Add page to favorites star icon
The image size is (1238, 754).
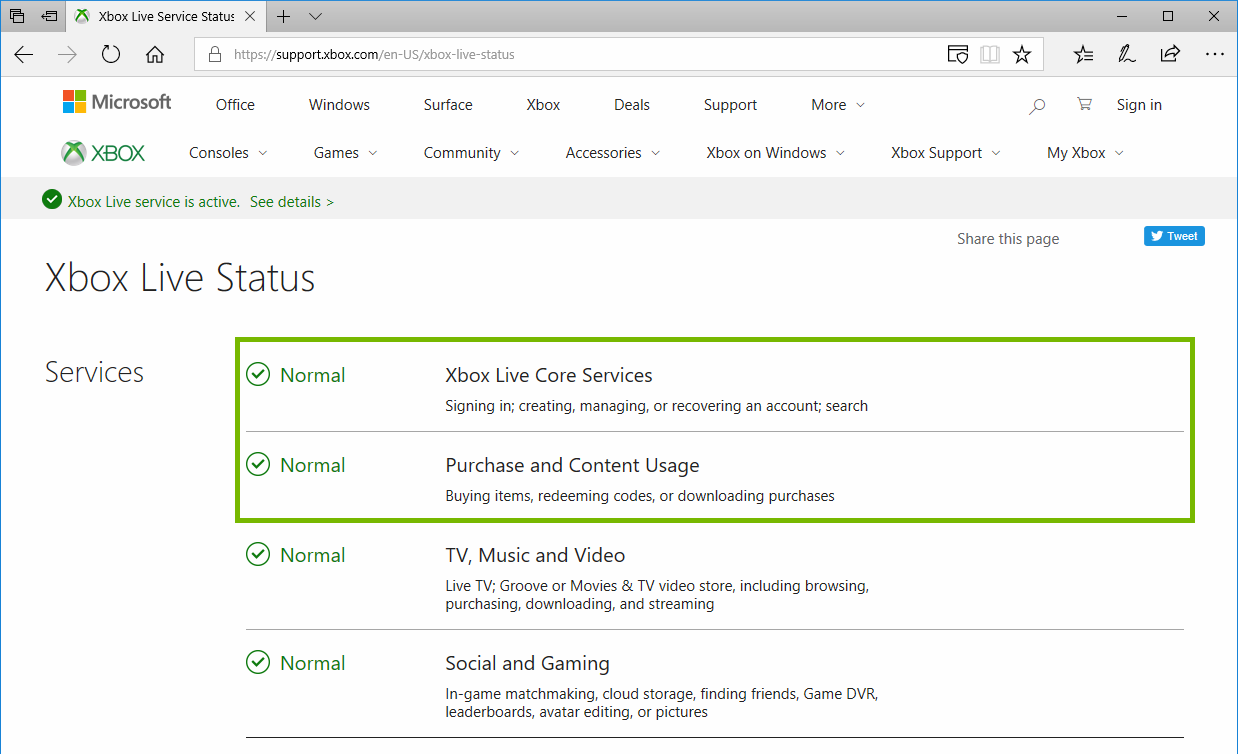coord(1022,55)
